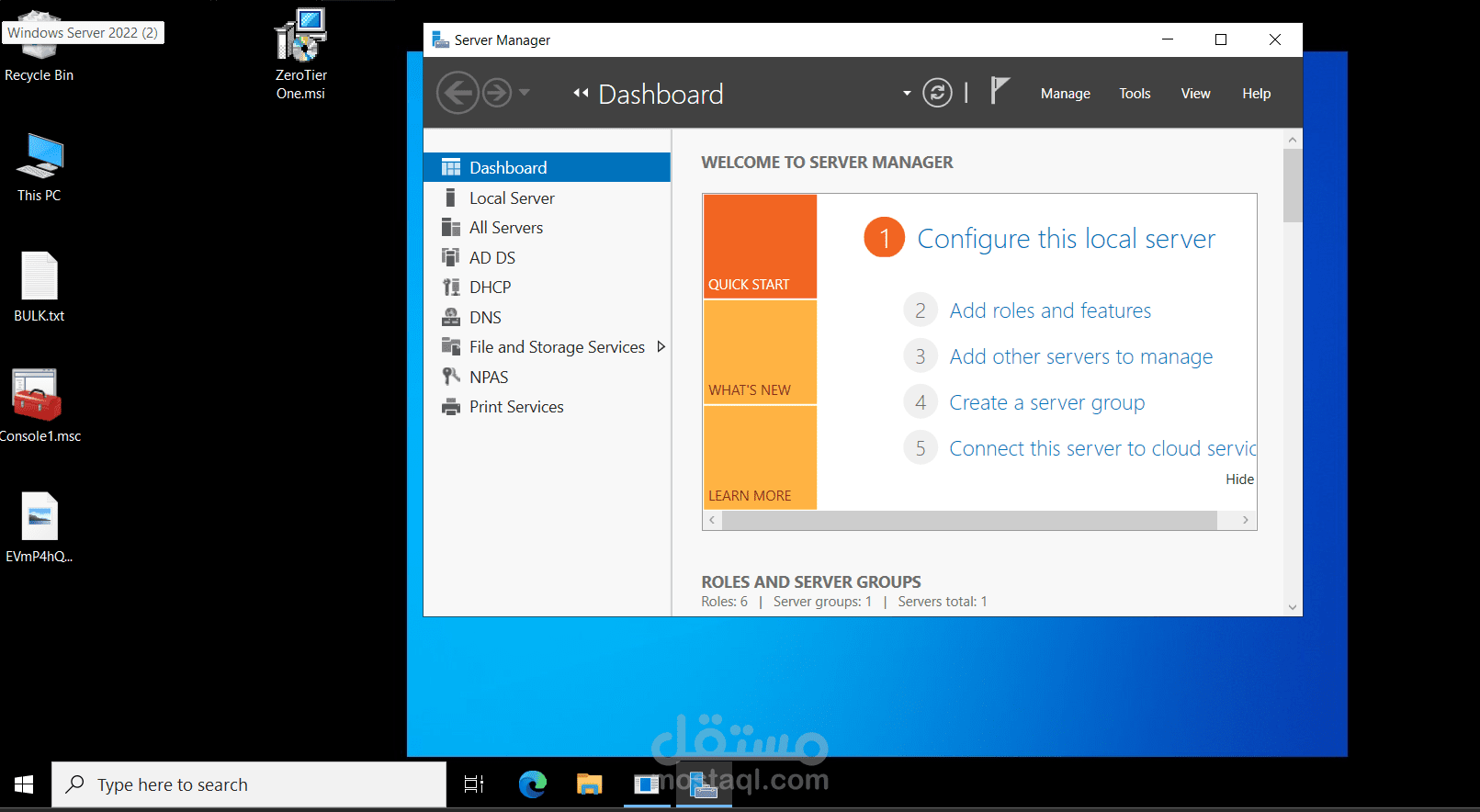Click the horizontal scrollbar right arrow
The image size is (1480, 812).
pos(1246,521)
